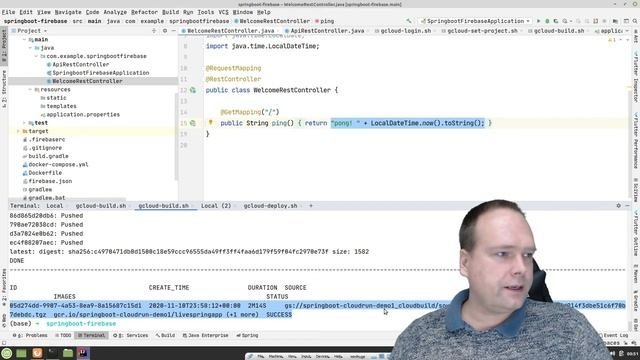Open the Problems tool window
The image size is (640, 360).
click(x=30, y=336)
